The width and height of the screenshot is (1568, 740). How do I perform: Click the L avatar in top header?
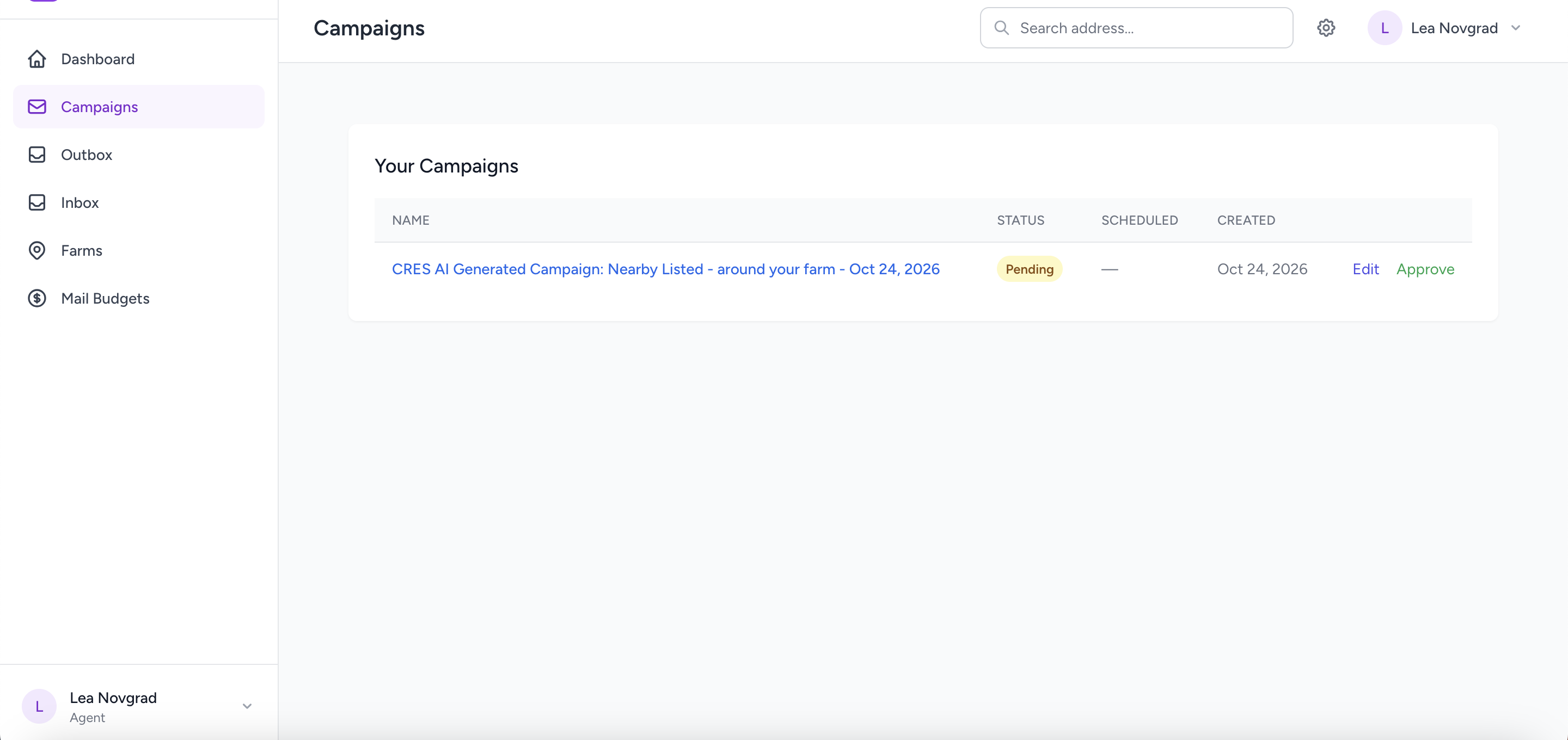coord(1385,28)
